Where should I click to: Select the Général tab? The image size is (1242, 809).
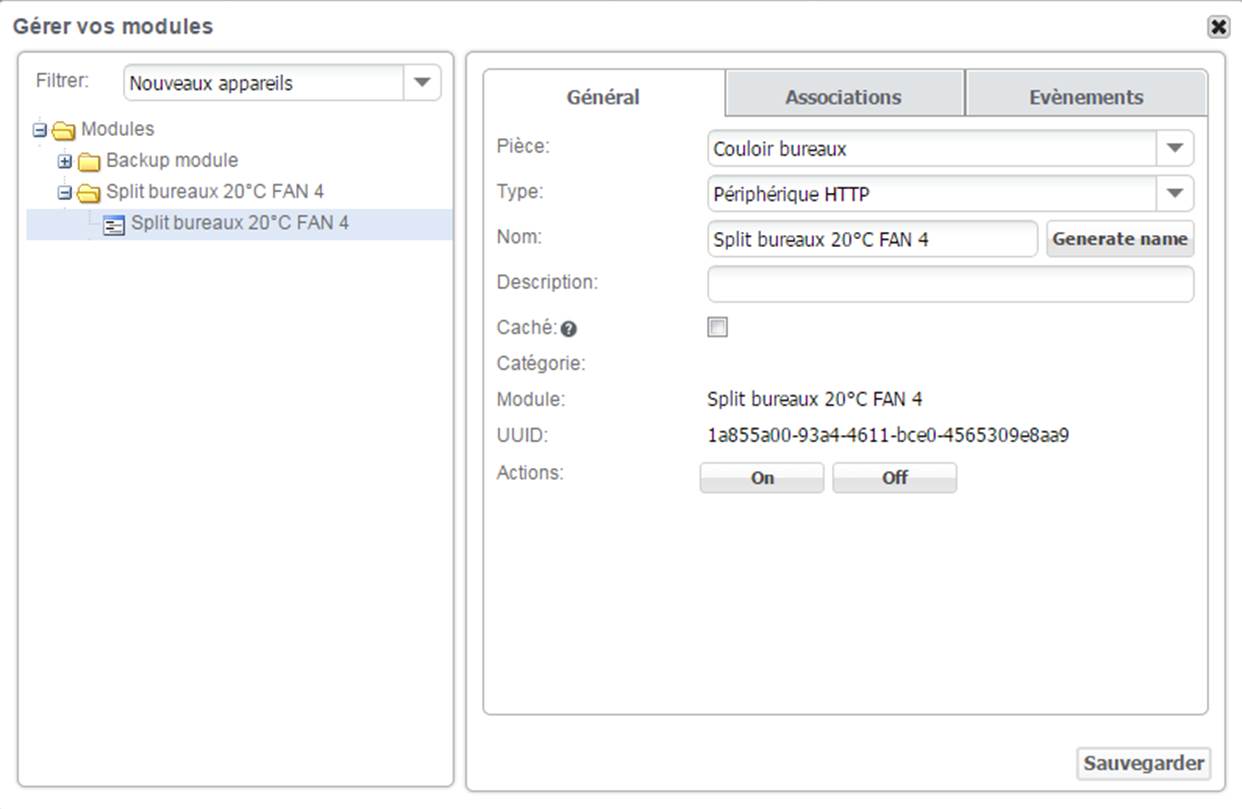(603, 97)
